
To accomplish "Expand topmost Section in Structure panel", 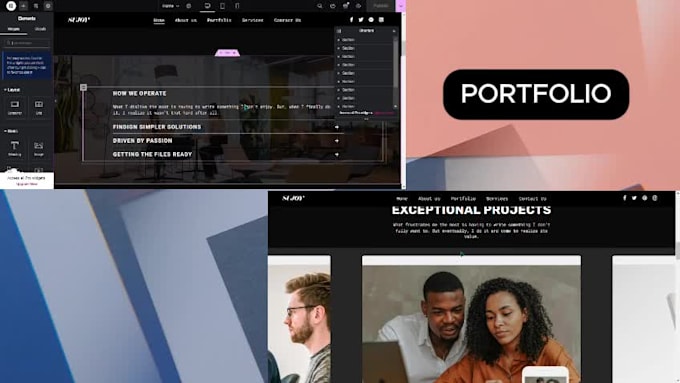I will (x=339, y=40).
